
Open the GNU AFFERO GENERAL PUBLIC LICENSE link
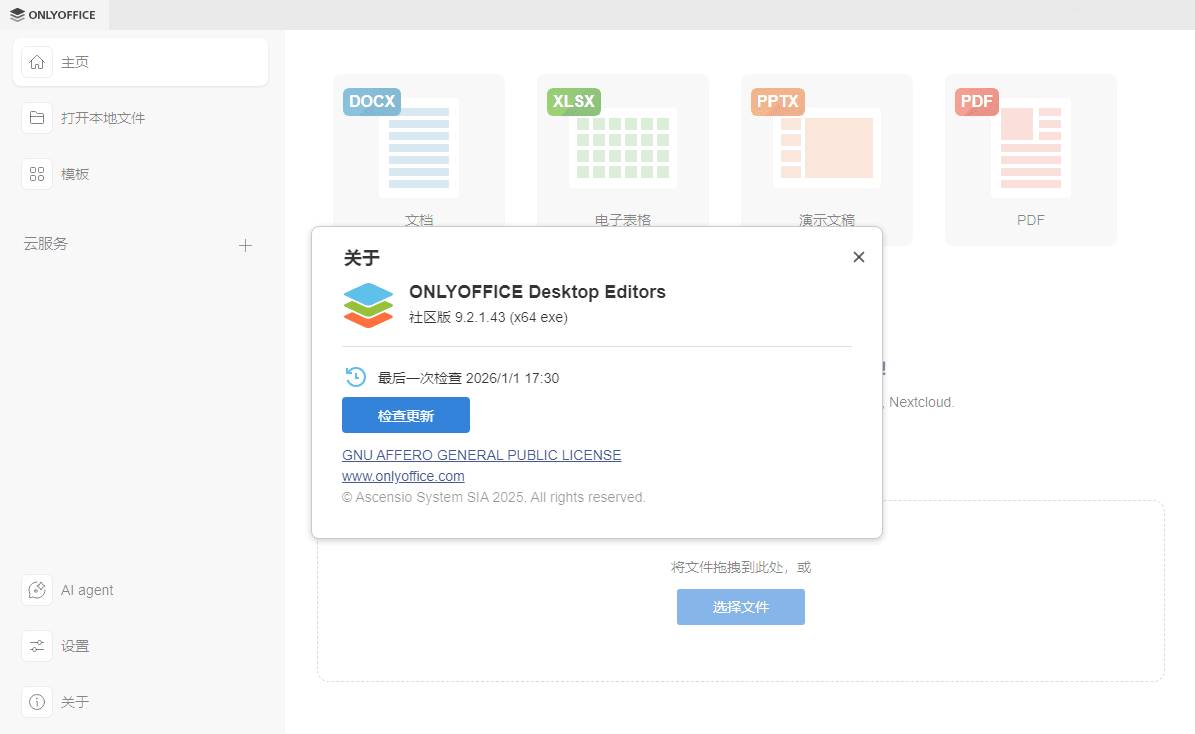point(481,455)
